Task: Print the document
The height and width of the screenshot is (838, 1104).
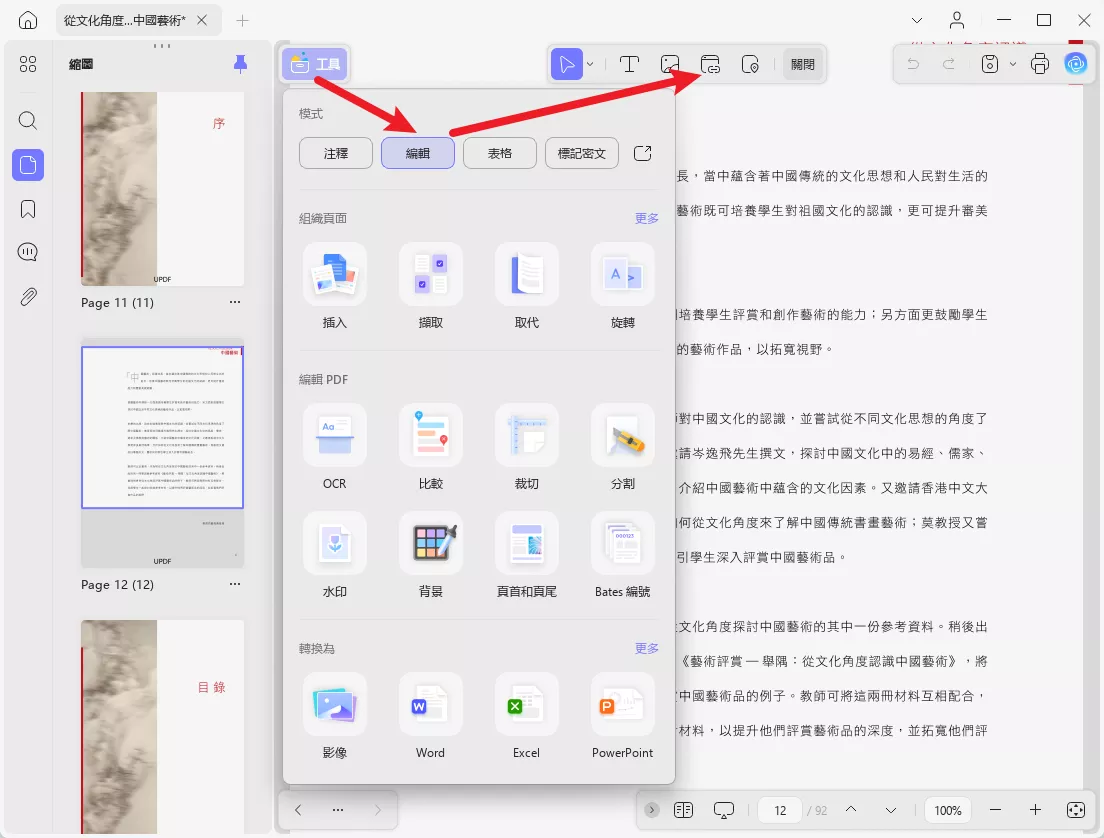Action: click(1040, 64)
